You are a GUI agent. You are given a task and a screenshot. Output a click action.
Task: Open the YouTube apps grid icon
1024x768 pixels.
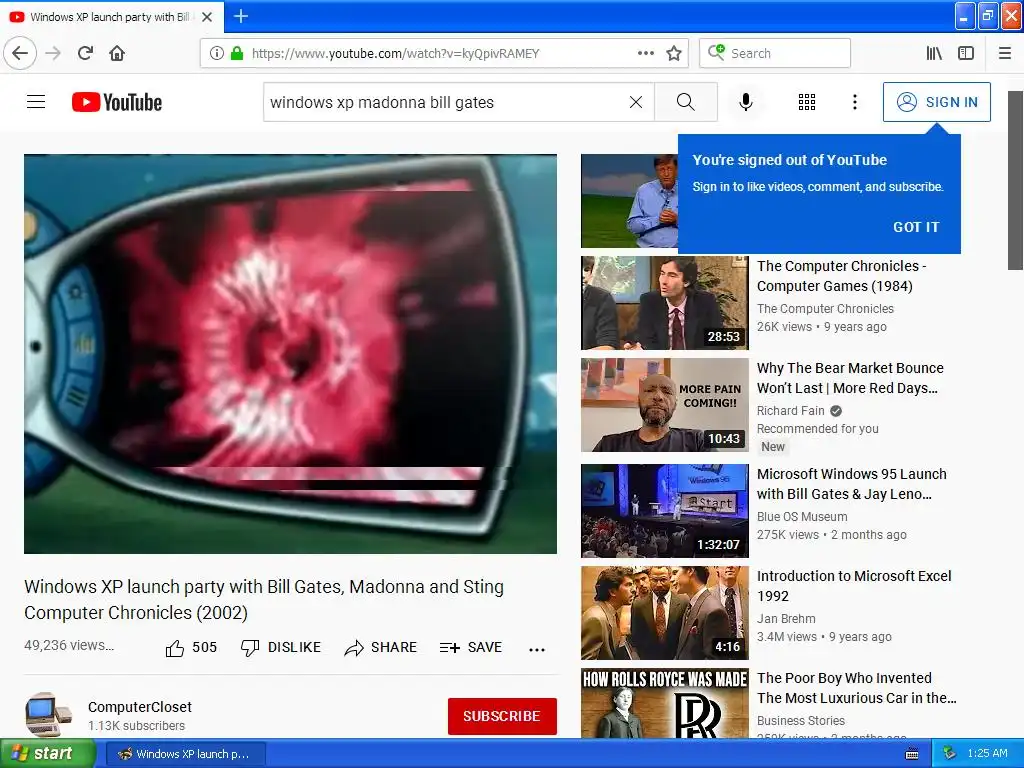pos(807,102)
